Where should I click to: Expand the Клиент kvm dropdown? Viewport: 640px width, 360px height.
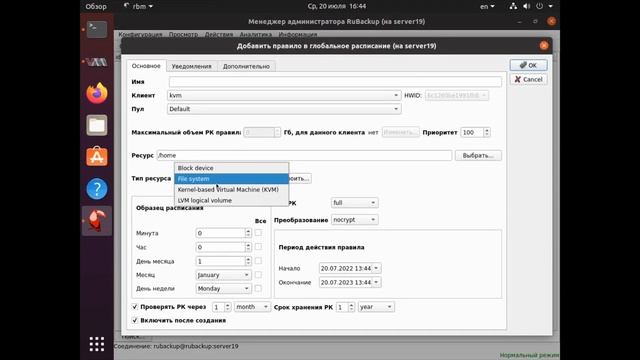[x=284, y=95]
